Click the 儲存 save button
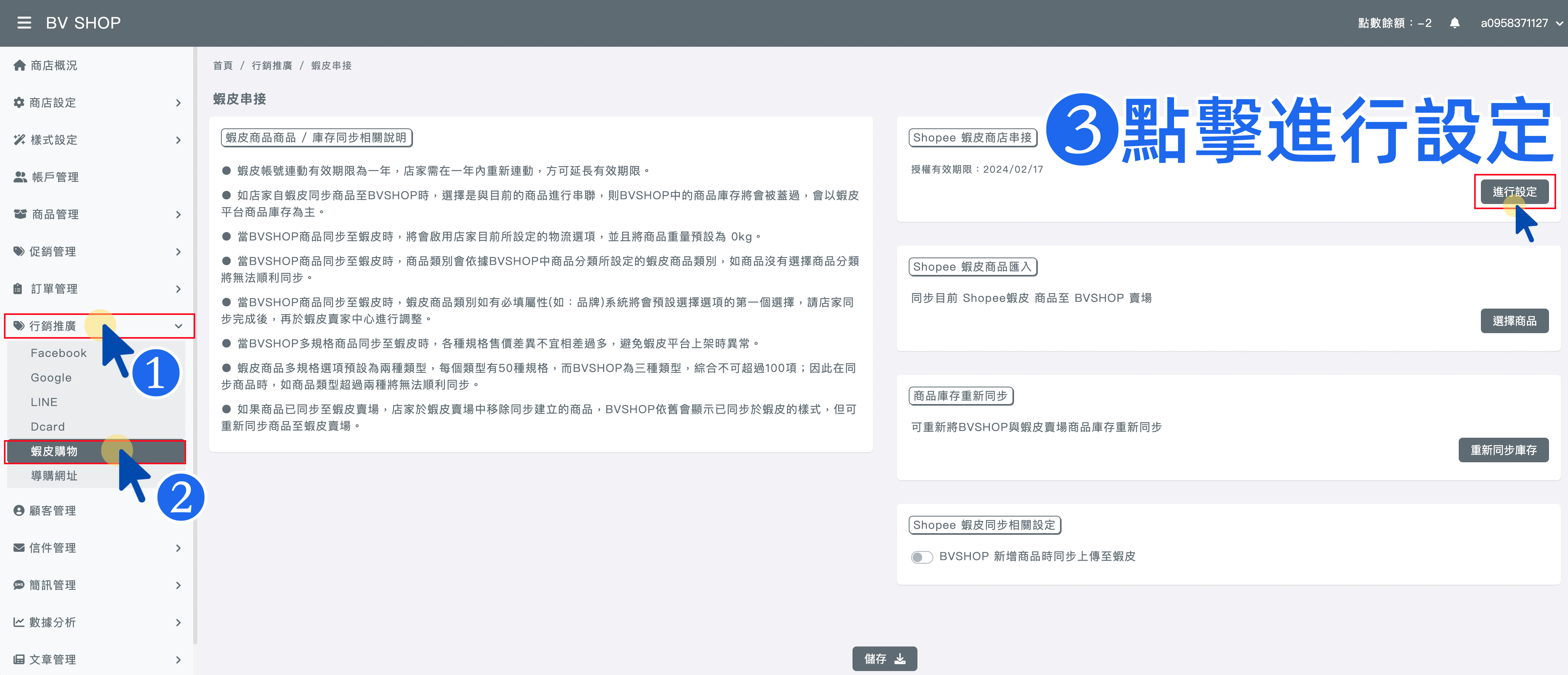The width and height of the screenshot is (1568, 675). (x=885, y=658)
